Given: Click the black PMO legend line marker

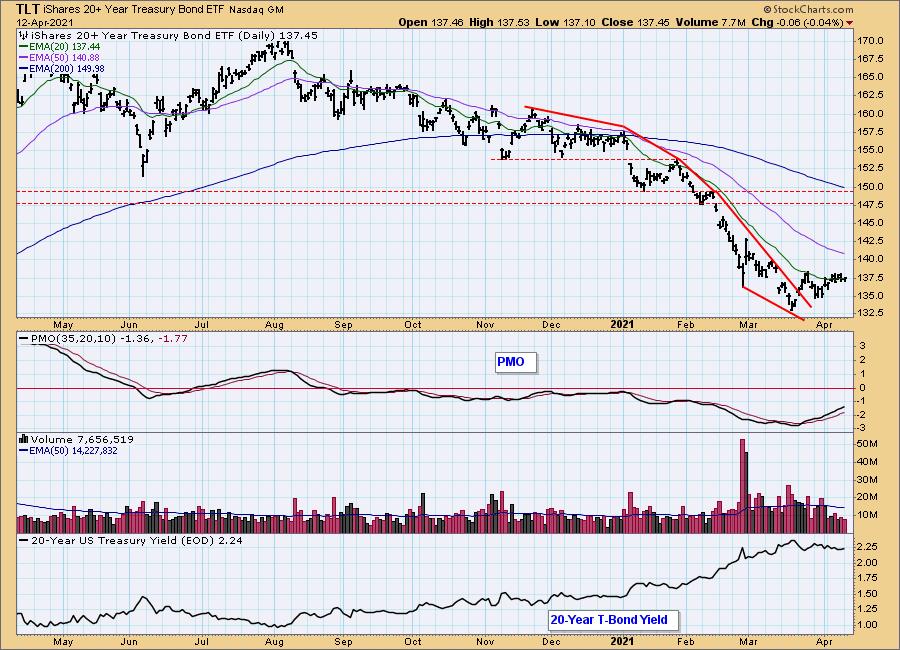Looking at the screenshot, I should [24, 339].
